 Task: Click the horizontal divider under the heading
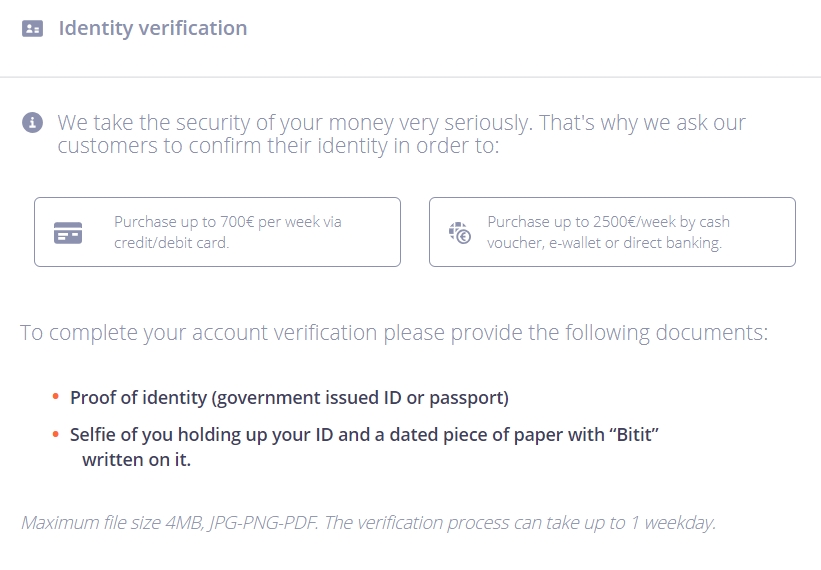point(410,77)
